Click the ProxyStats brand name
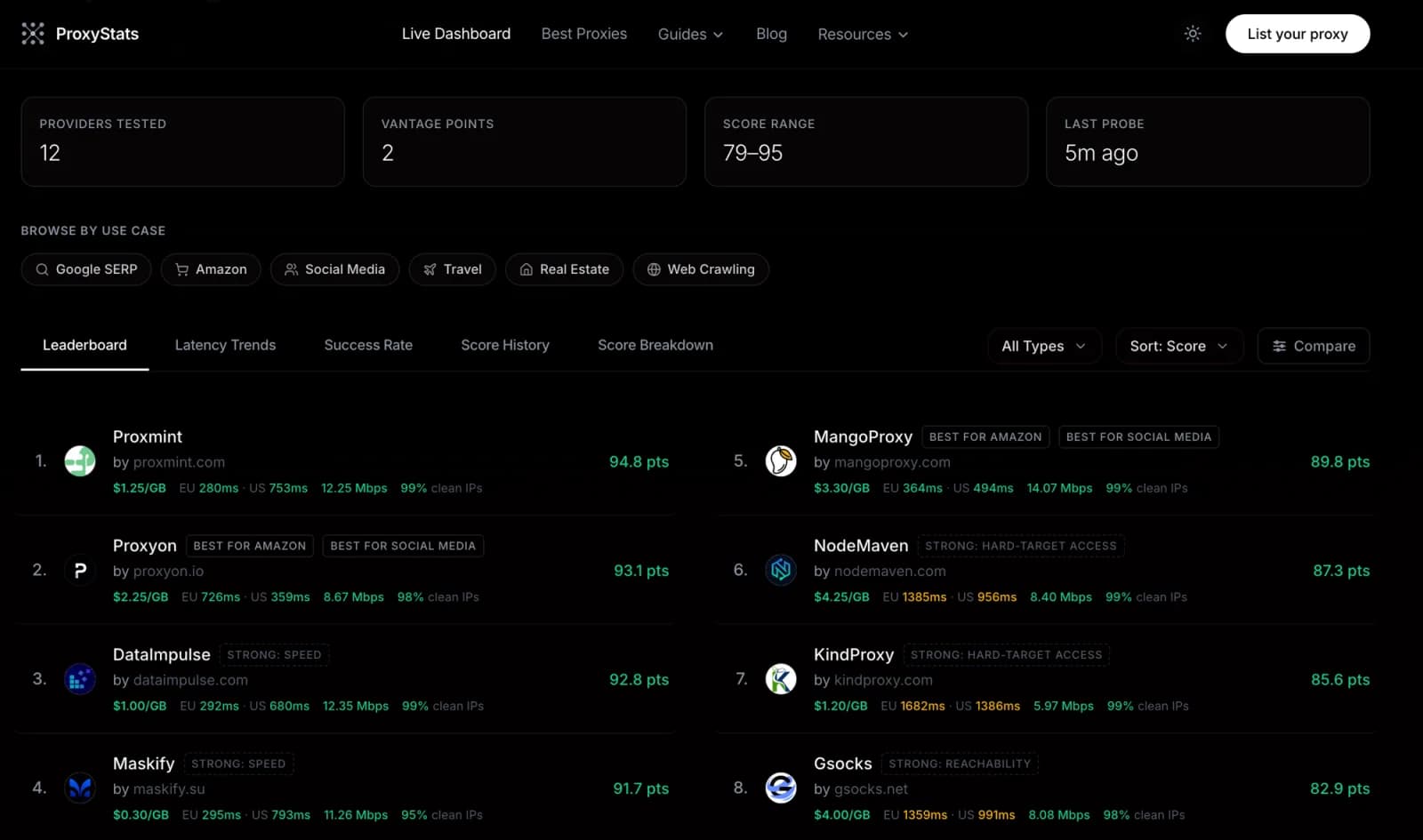Screen dimensions: 1423x840 point(97,34)
